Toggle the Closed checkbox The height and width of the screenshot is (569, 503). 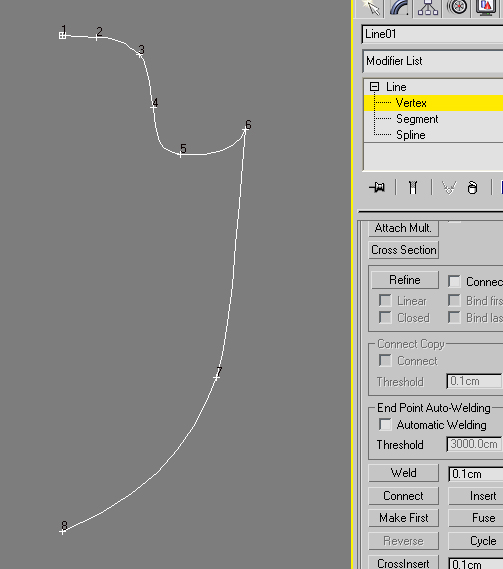[385, 317]
